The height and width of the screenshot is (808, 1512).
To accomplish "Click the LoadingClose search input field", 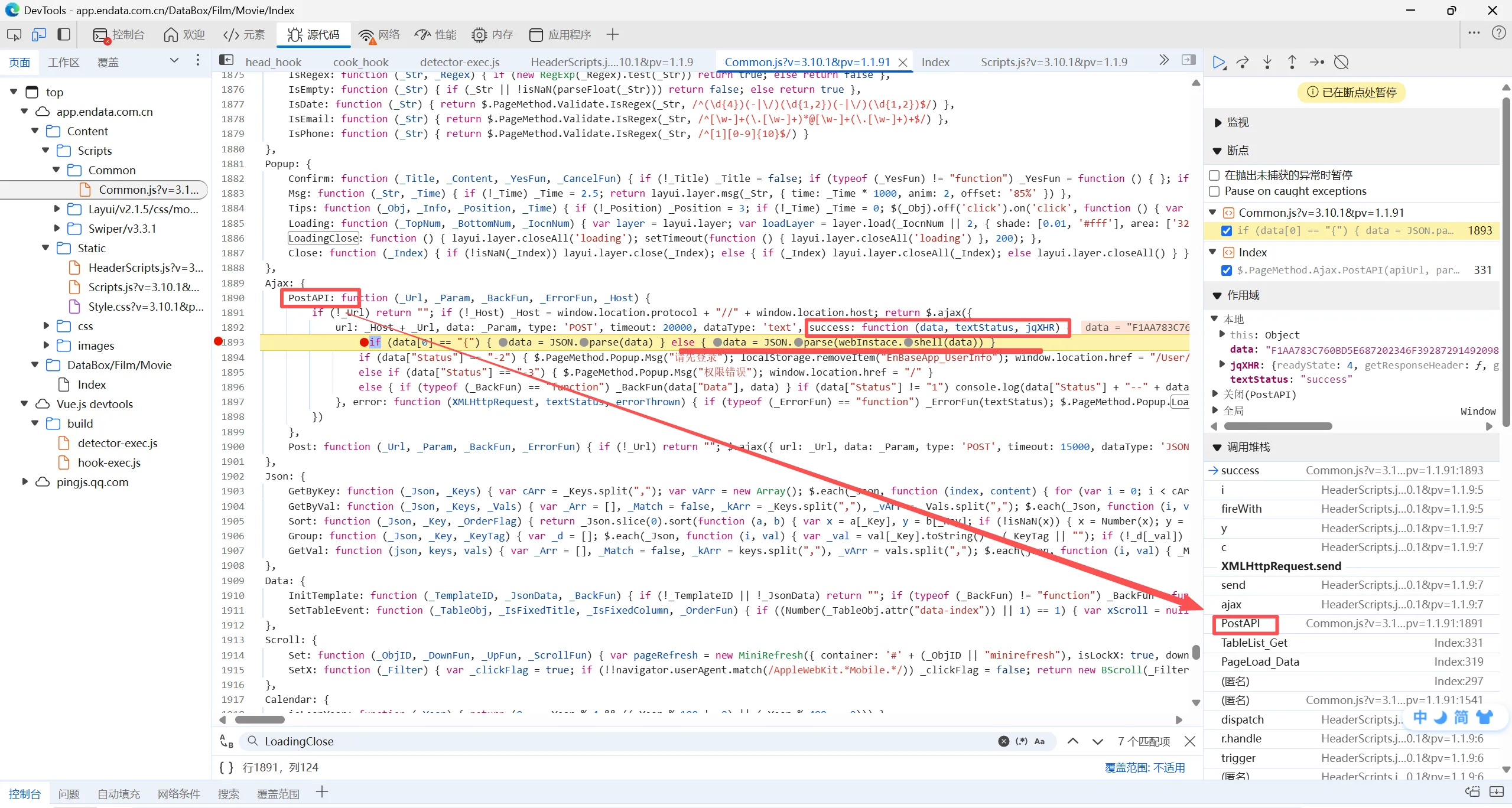I will tap(620, 741).
